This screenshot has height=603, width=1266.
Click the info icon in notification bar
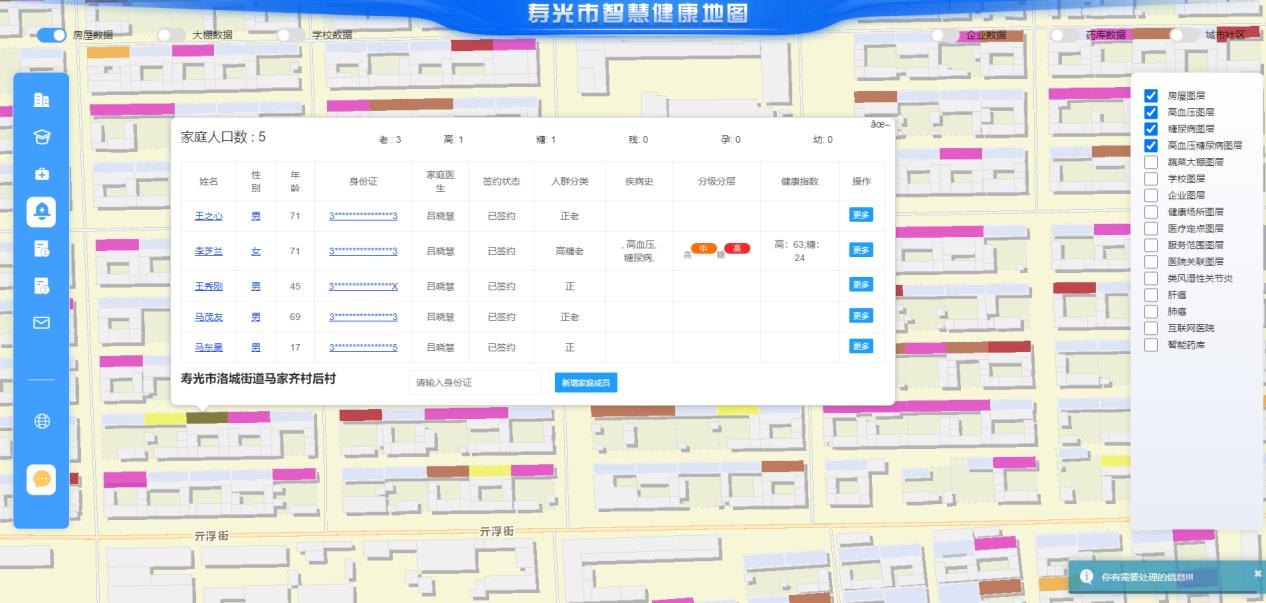click(1085, 577)
